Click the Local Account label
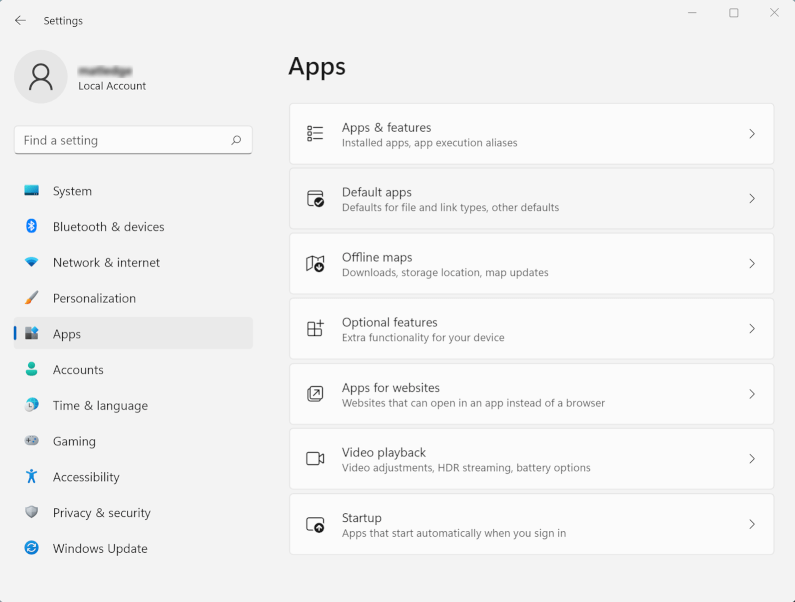 (112, 86)
